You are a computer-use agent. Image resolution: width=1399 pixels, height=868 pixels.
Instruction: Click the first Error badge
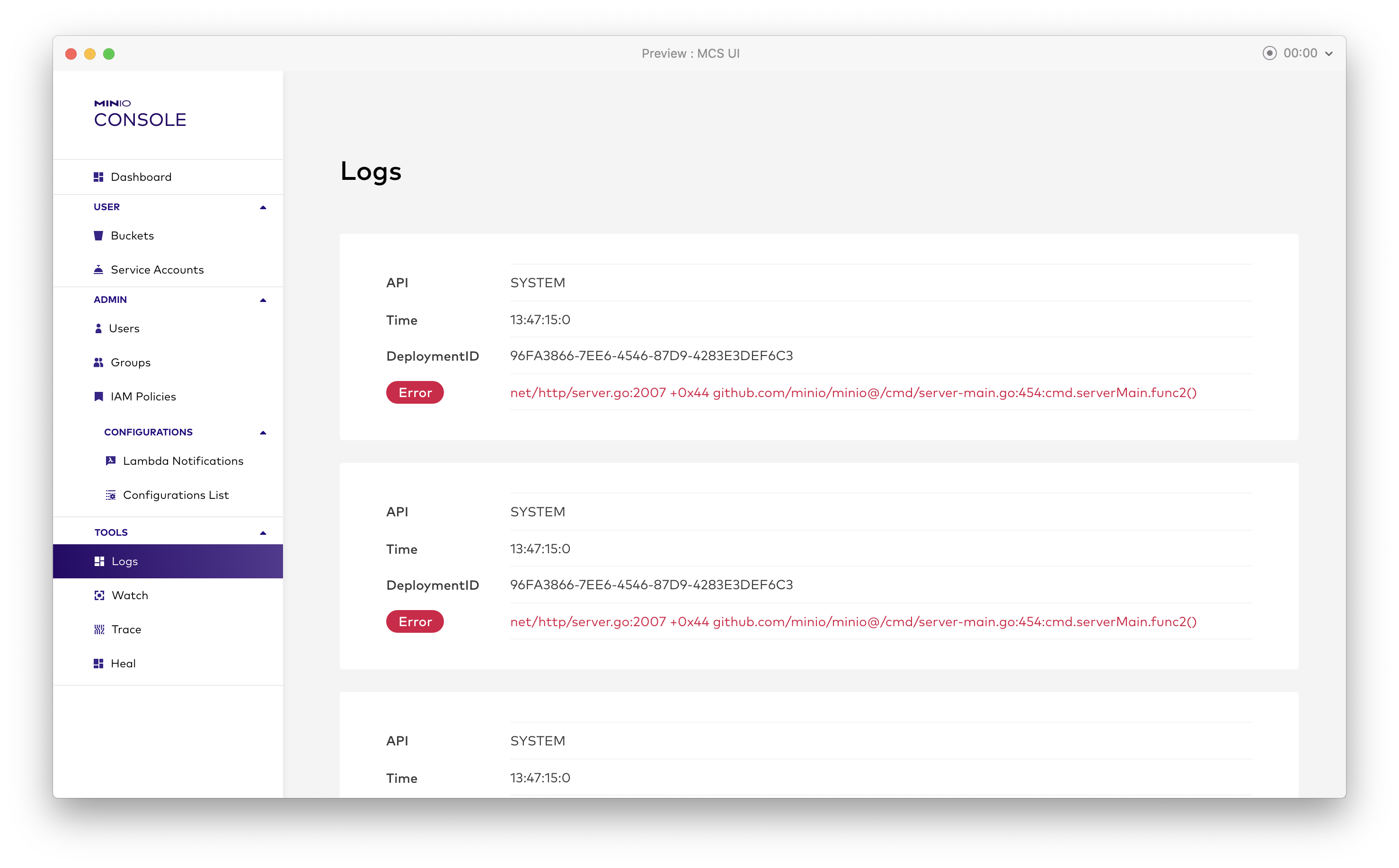[x=415, y=392]
